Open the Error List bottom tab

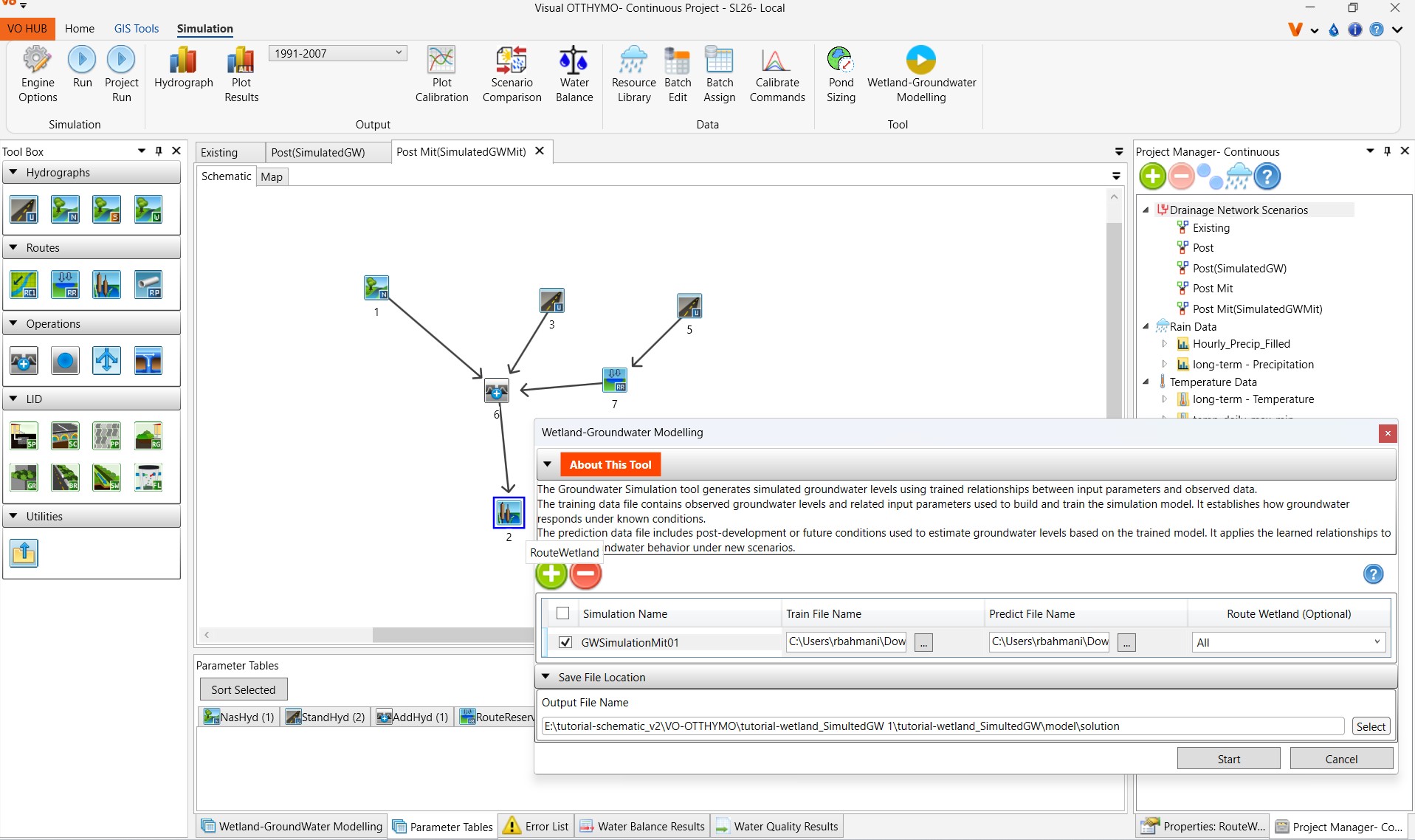point(536,826)
